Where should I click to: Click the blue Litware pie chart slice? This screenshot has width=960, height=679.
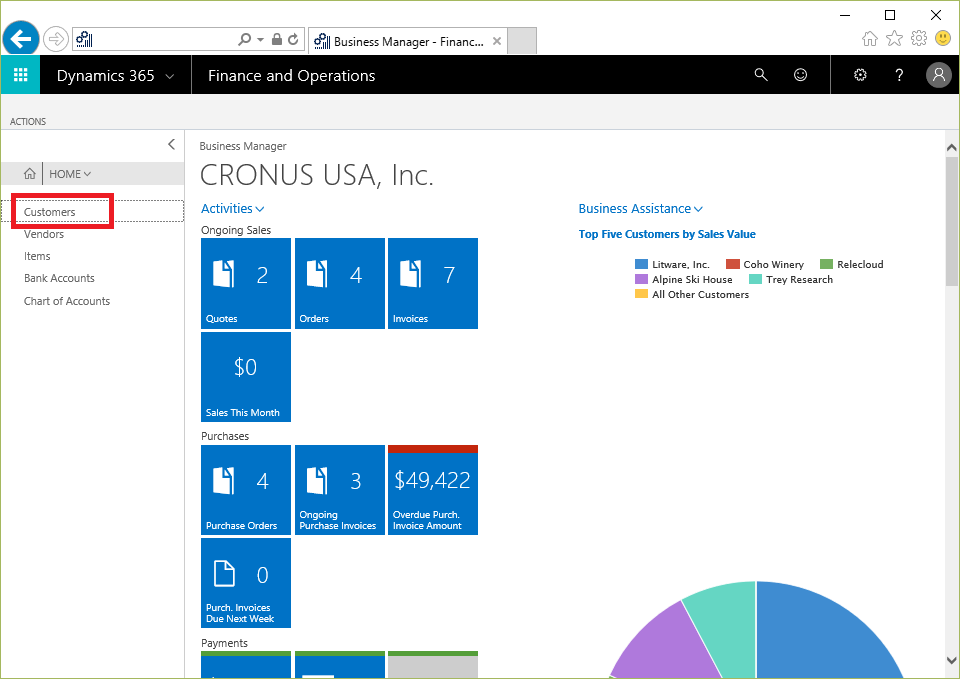pyautogui.click(x=820, y=637)
